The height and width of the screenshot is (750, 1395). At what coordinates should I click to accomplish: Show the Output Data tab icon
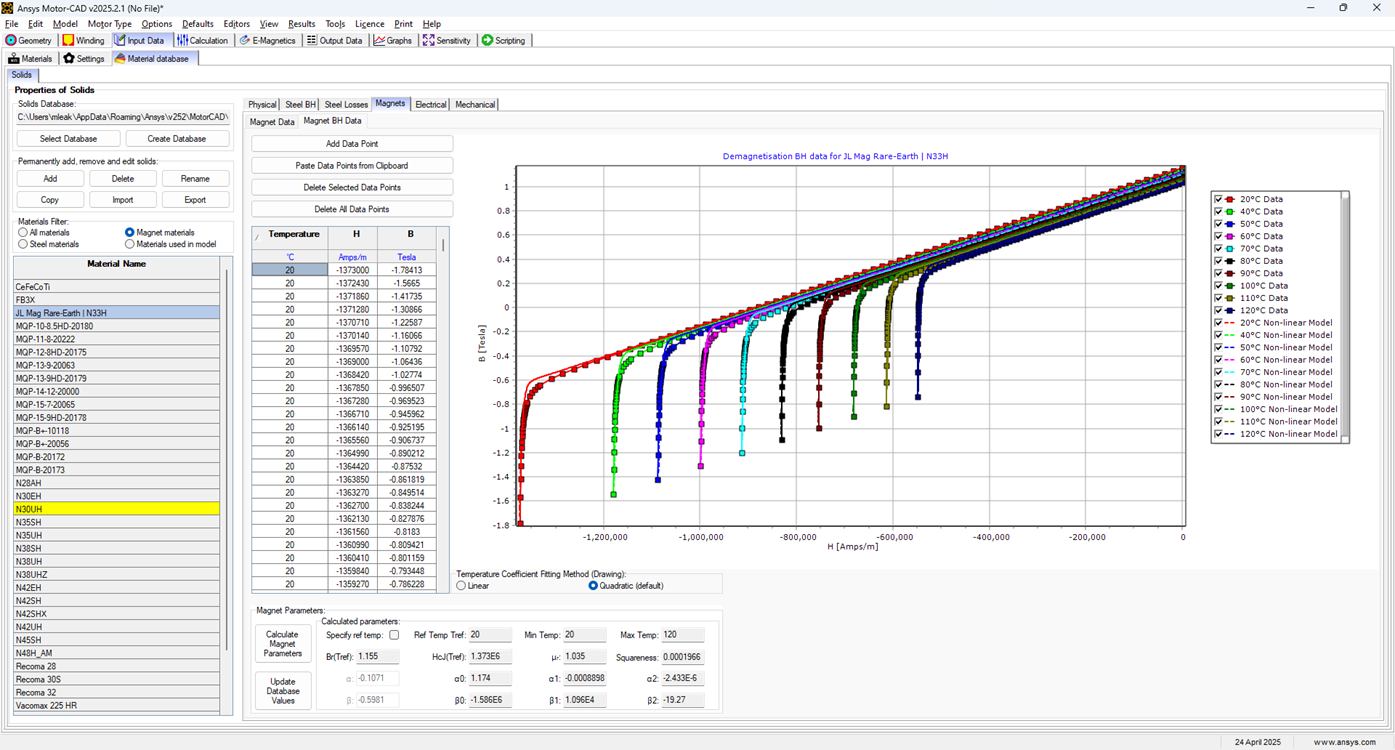312,40
